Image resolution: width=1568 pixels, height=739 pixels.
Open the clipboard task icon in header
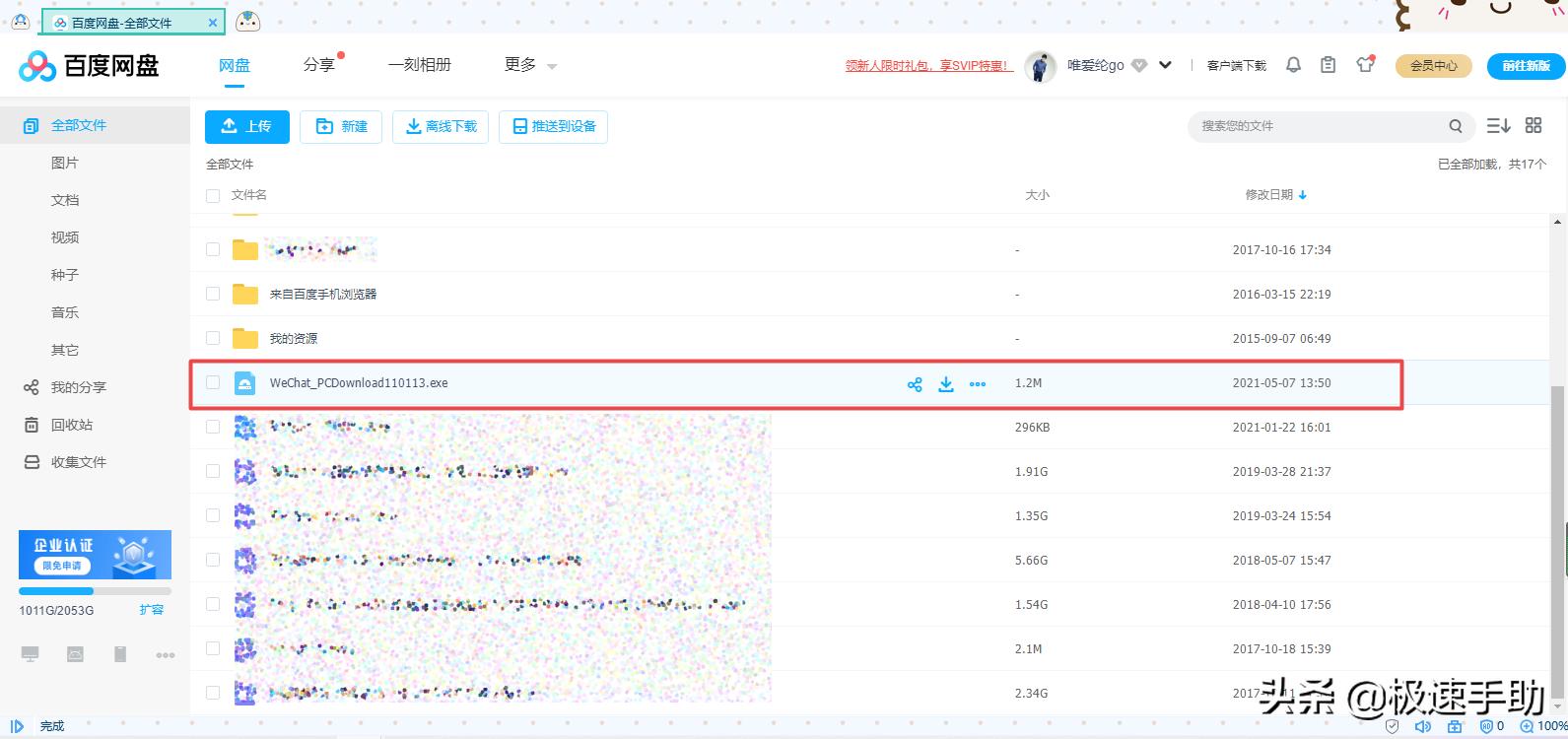[1329, 65]
